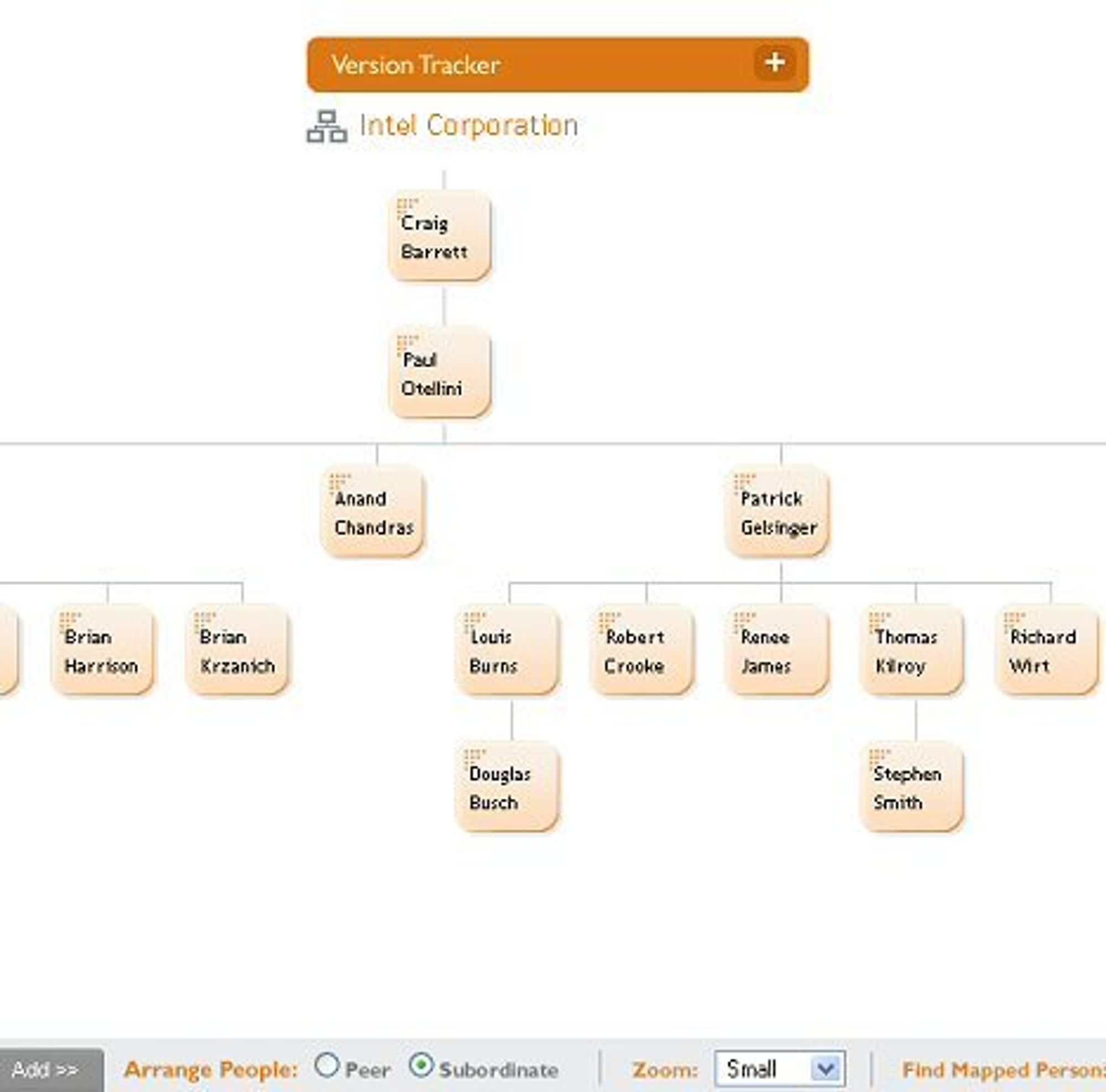Select the Brian Harrison card
Image resolution: width=1106 pixels, height=1092 pixels.
(102, 650)
